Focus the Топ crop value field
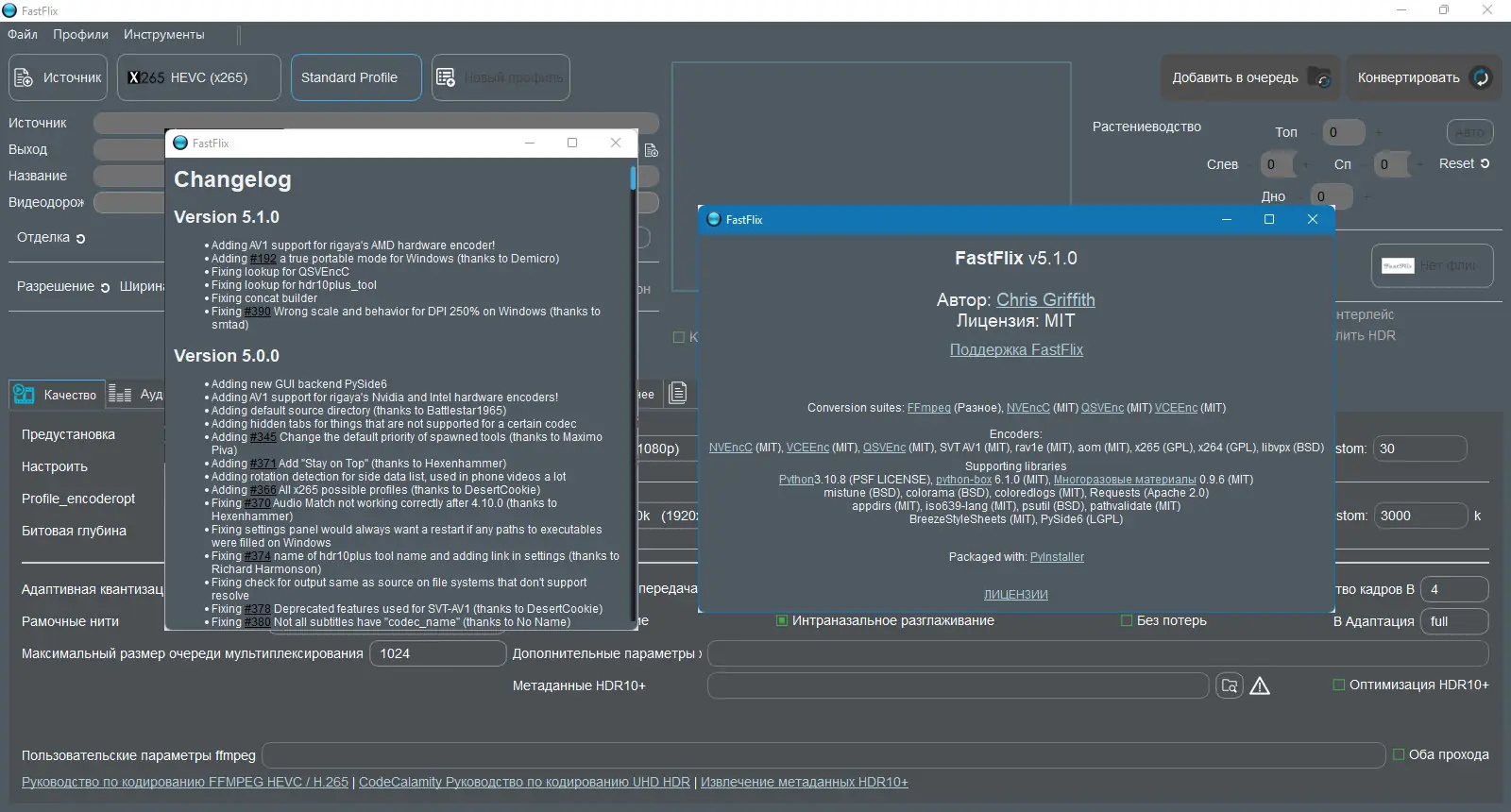The image size is (1511, 812). point(1344,132)
